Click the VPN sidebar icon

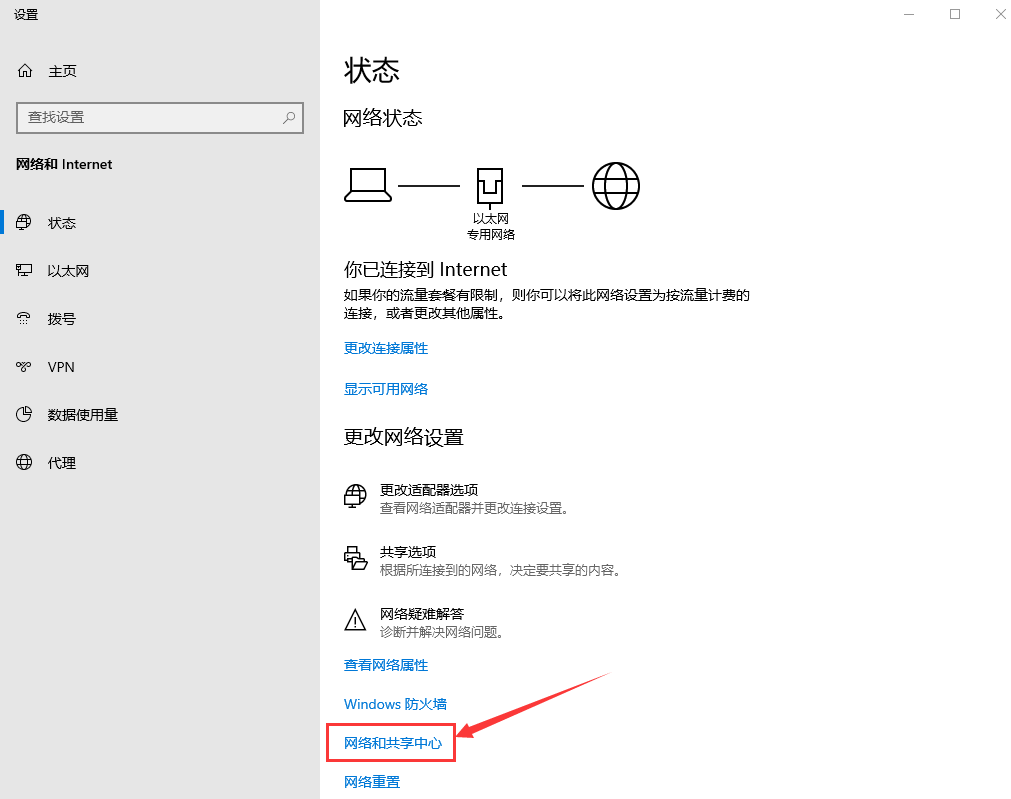click(x=25, y=367)
